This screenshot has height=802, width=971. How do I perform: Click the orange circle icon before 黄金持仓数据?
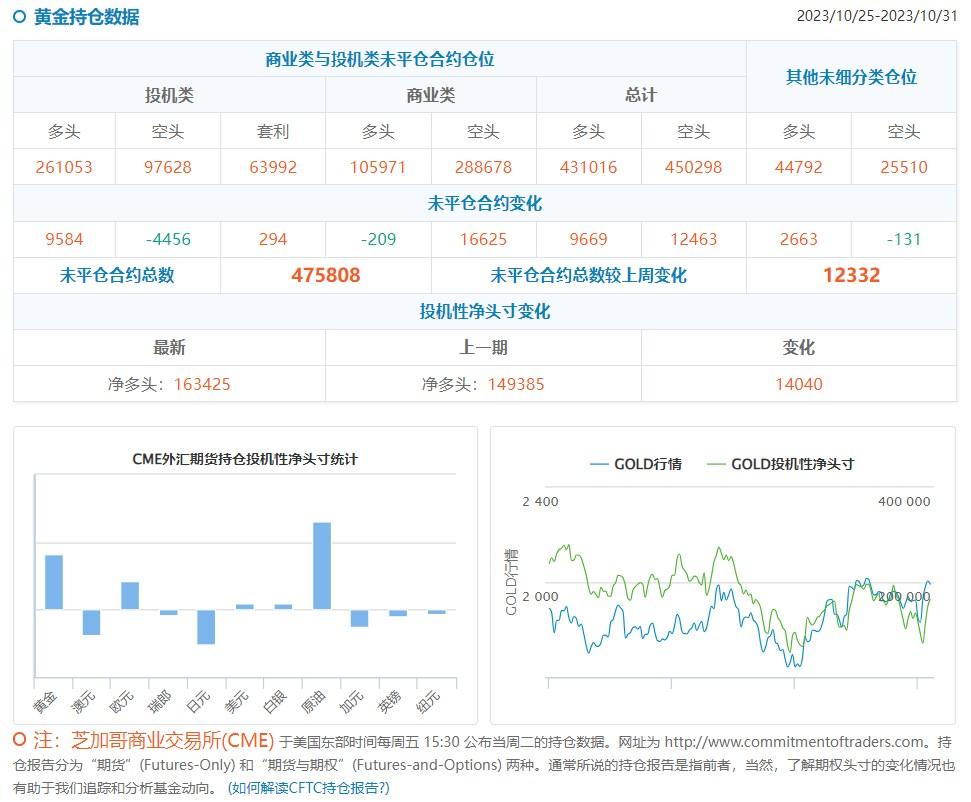click(17, 17)
